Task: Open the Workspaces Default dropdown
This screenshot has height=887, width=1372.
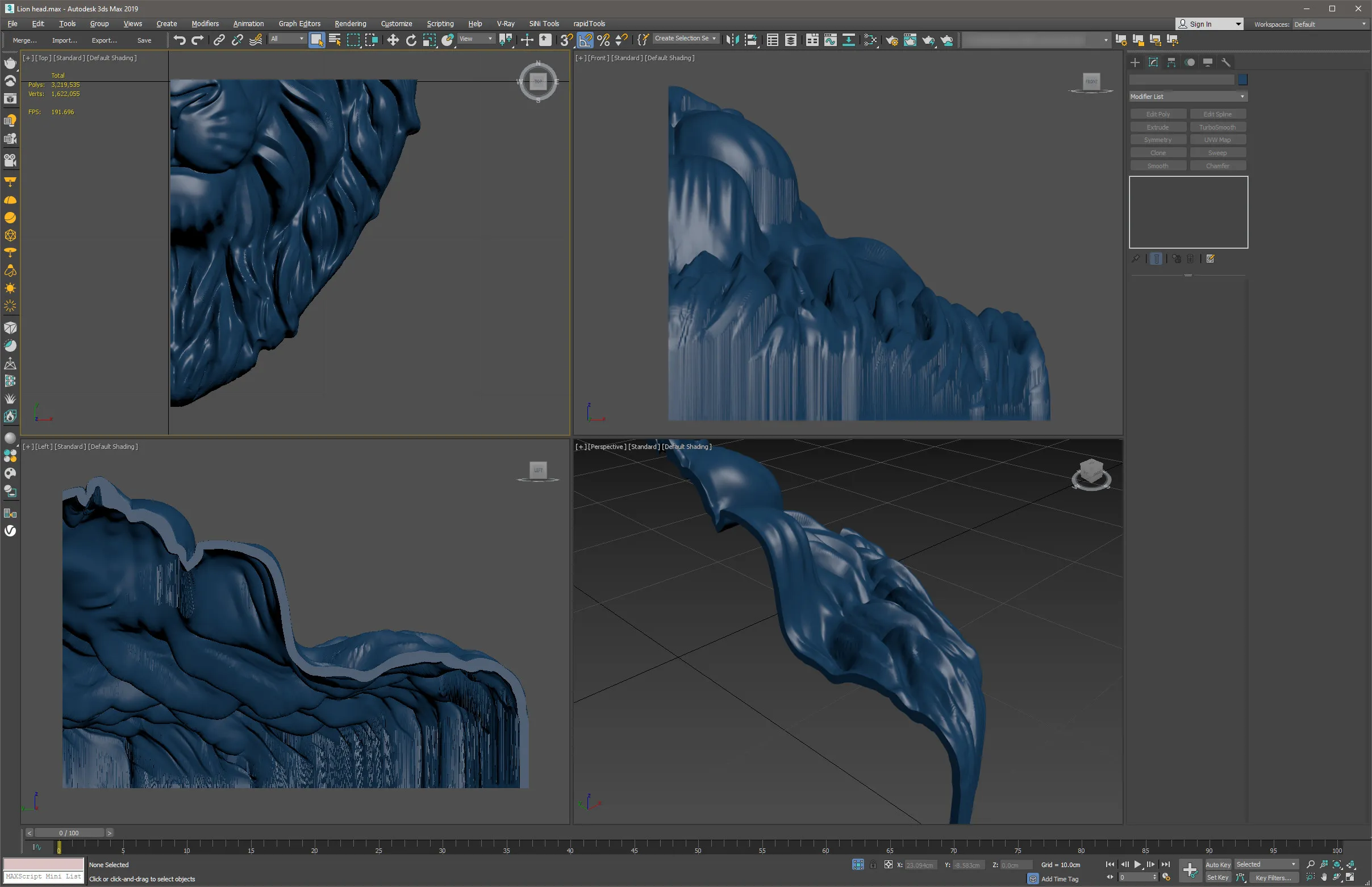Action: pos(1329,24)
